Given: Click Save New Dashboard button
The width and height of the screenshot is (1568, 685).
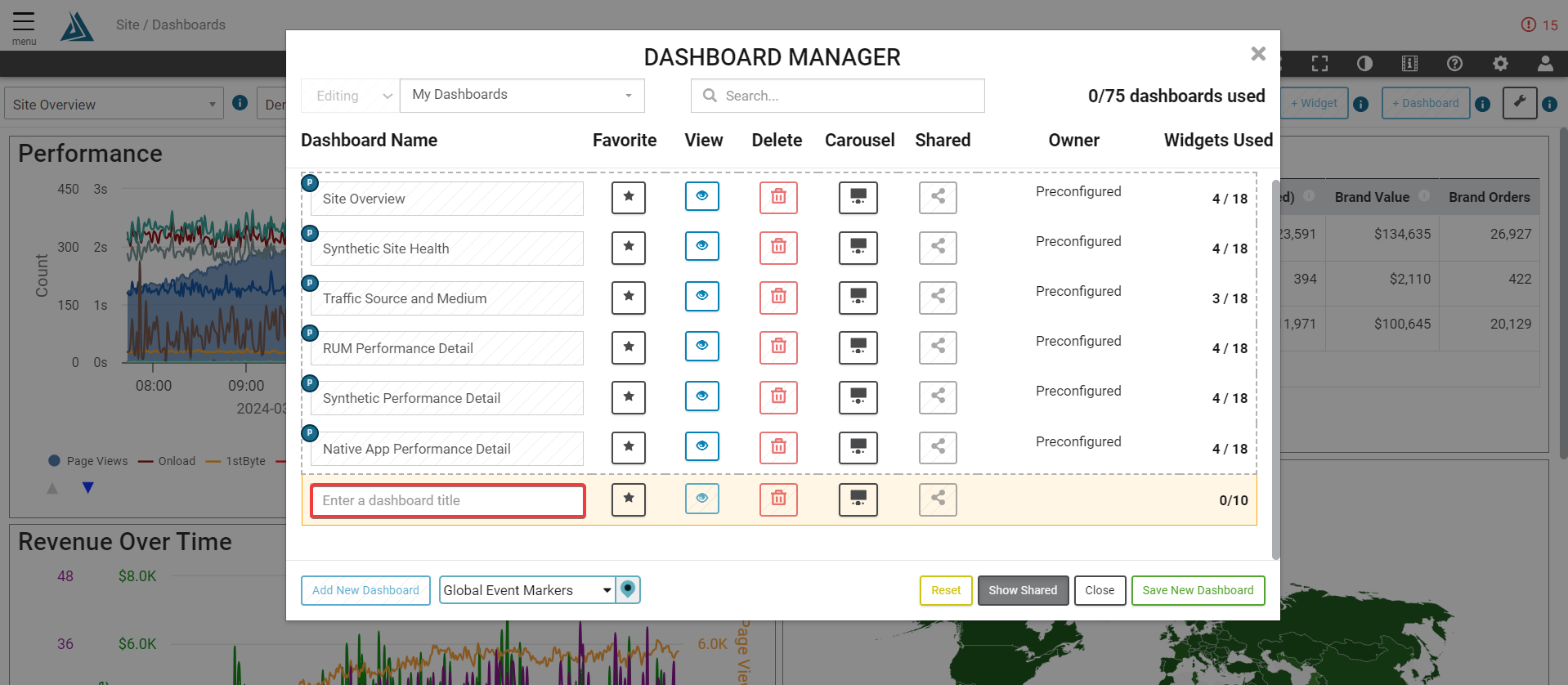Looking at the screenshot, I should (x=1198, y=590).
